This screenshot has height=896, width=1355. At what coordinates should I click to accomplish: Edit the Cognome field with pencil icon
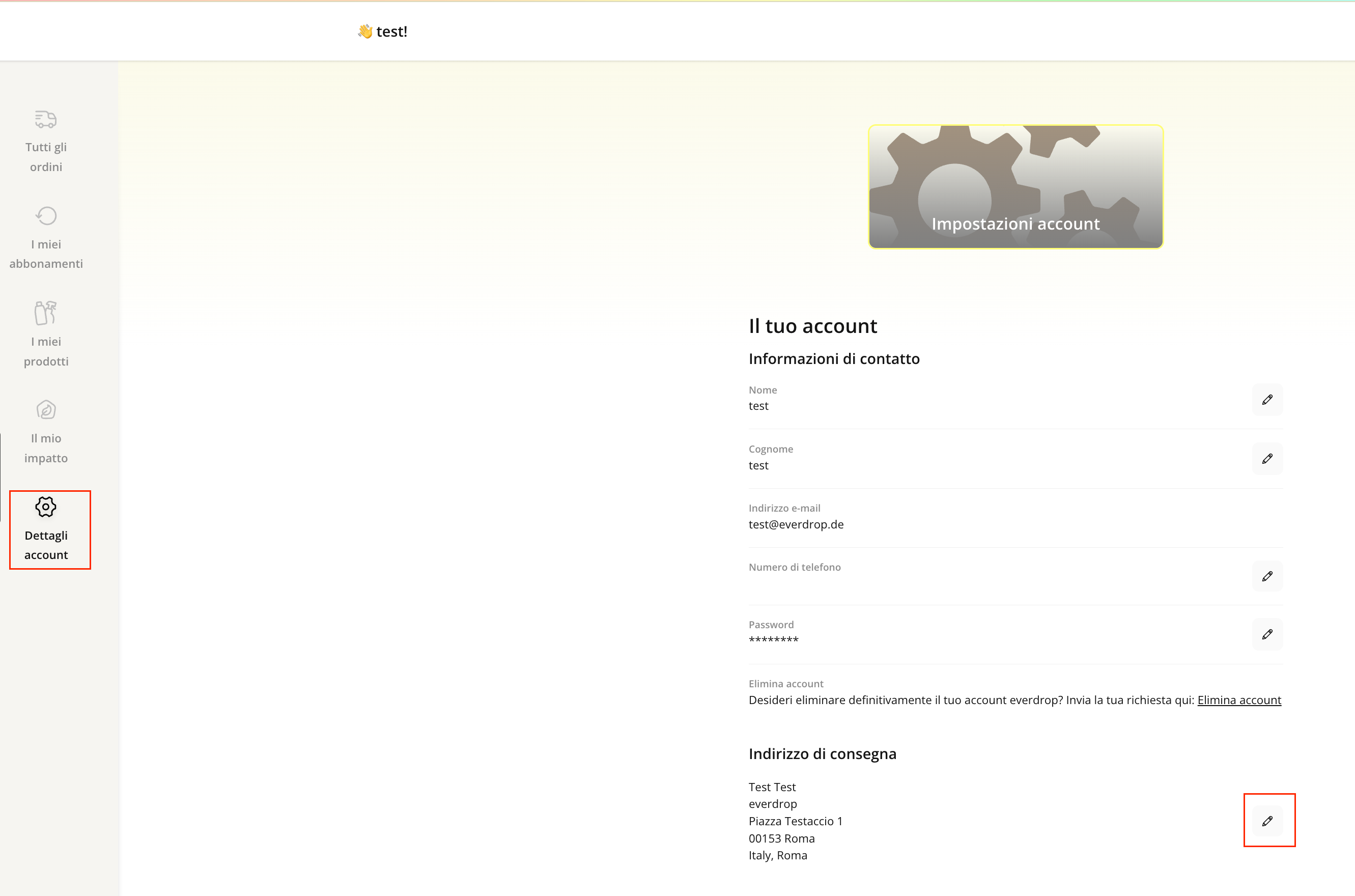(x=1267, y=459)
